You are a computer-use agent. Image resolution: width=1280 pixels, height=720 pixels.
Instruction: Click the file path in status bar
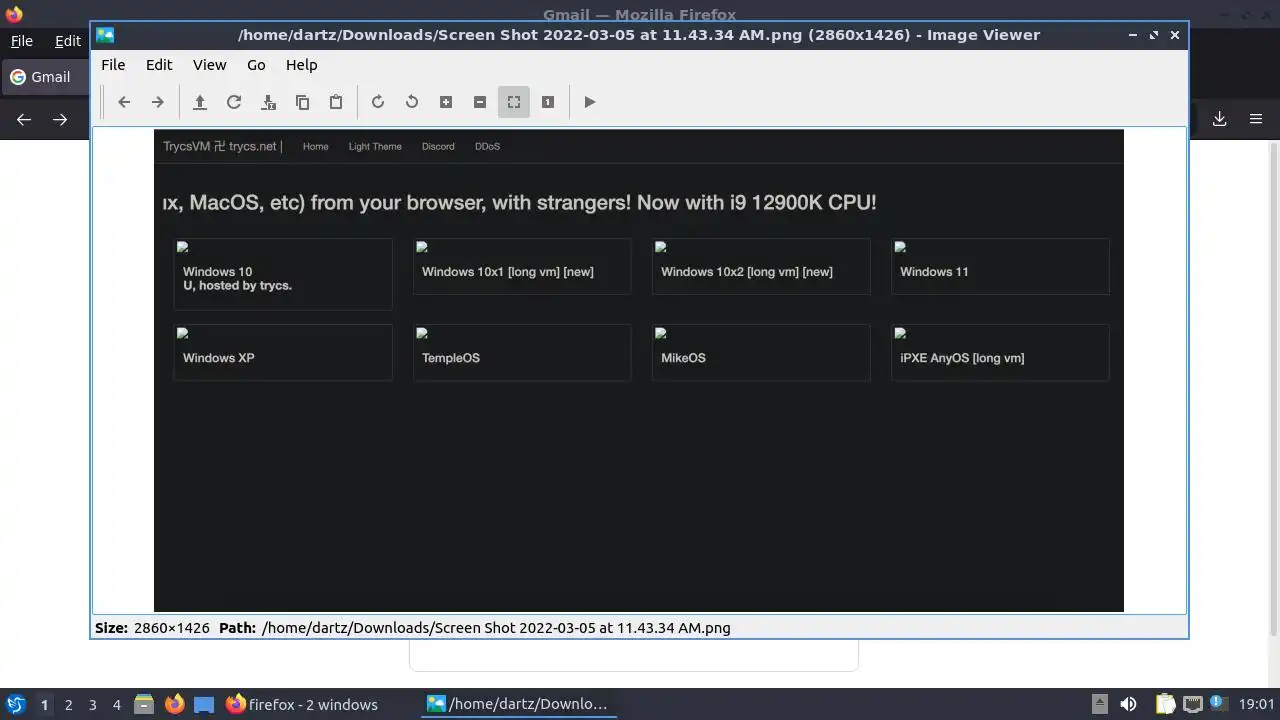click(x=496, y=628)
